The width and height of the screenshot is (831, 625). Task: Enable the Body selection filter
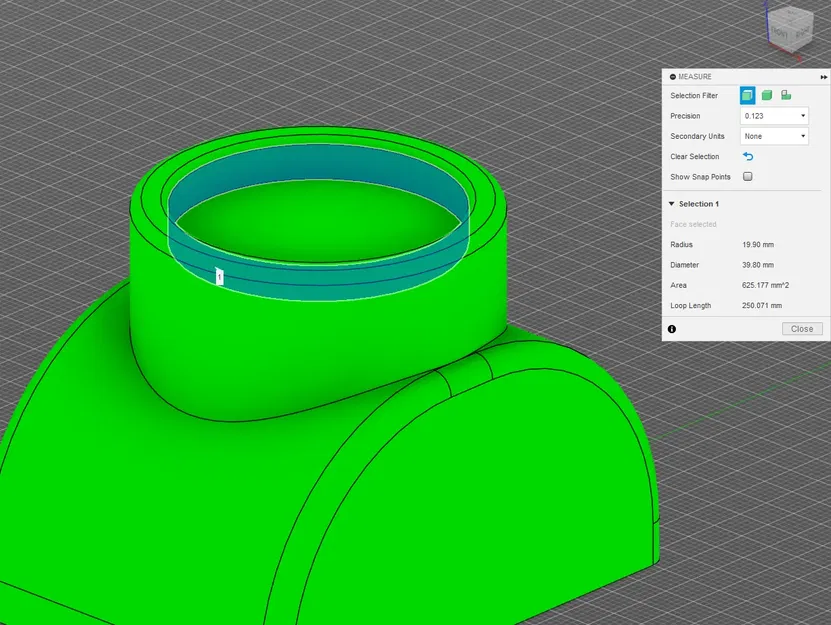pyautogui.click(x=767, y=95)
